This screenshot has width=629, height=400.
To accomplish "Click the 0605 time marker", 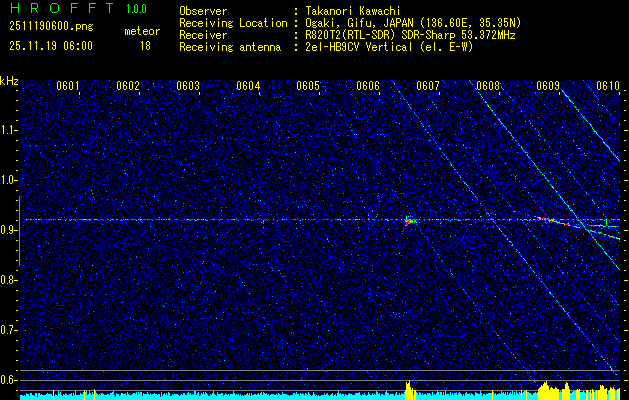I will [308, 86].
